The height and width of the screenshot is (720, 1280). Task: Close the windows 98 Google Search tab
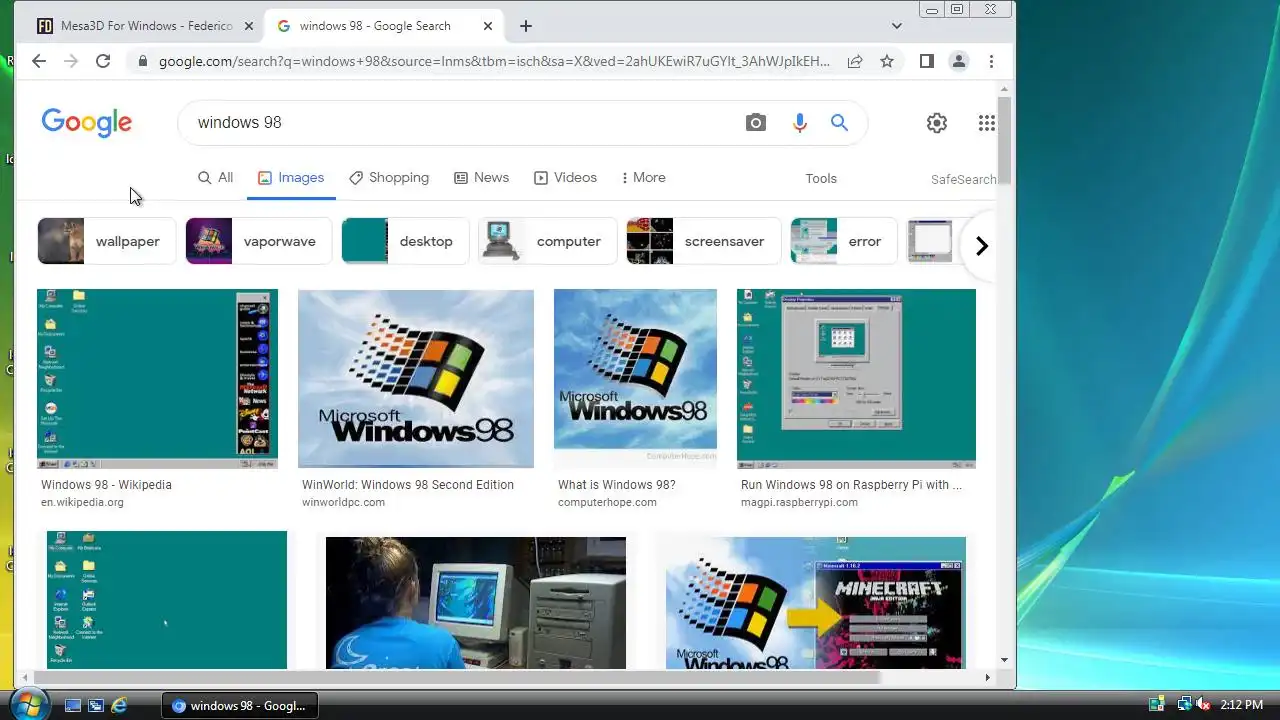pos(488,26)
